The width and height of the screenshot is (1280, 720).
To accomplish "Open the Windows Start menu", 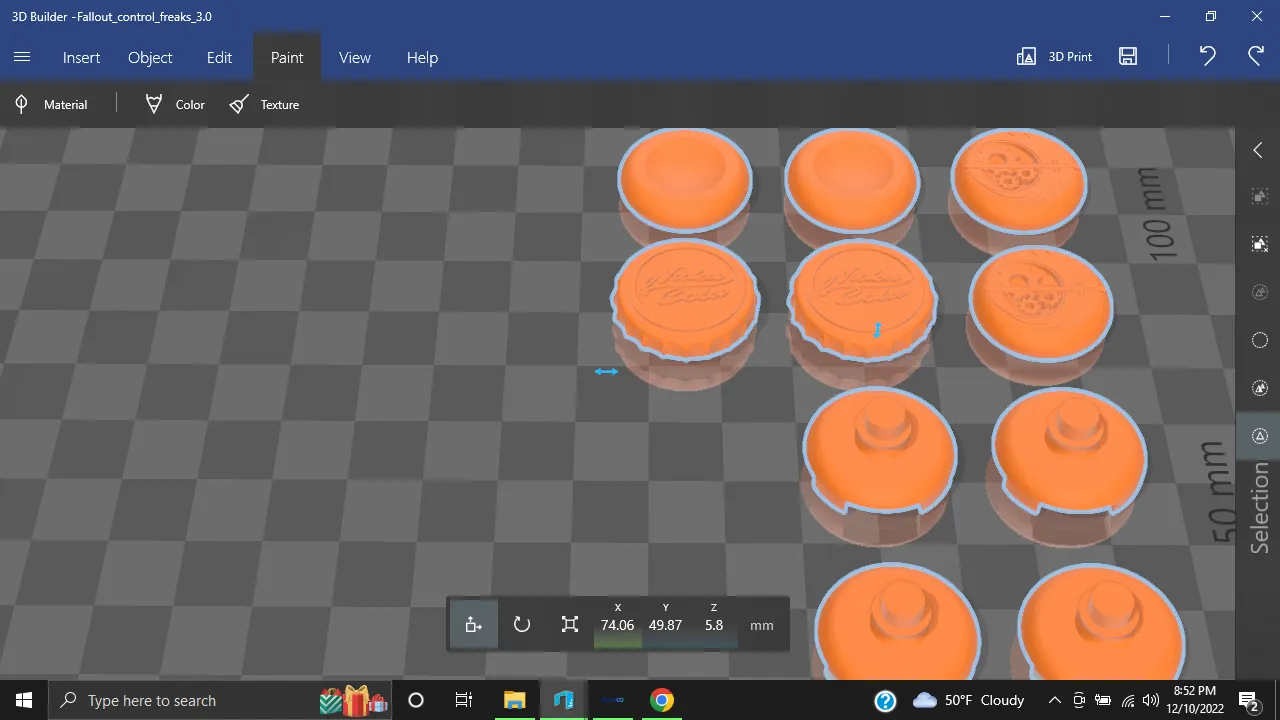I will [x=24, y=700].
